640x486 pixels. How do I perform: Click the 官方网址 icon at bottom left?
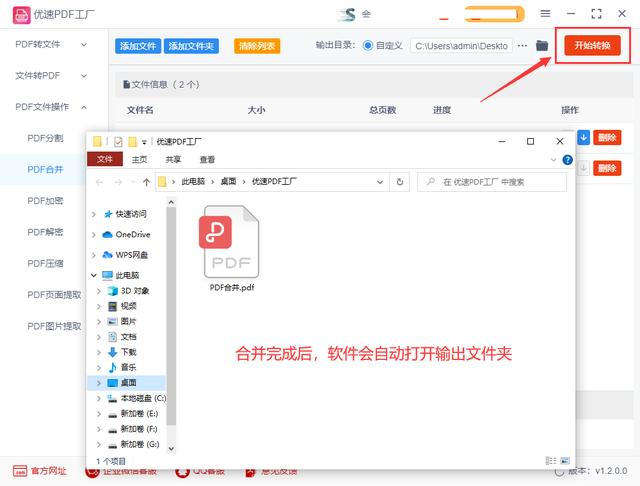(x=20, y=471)
